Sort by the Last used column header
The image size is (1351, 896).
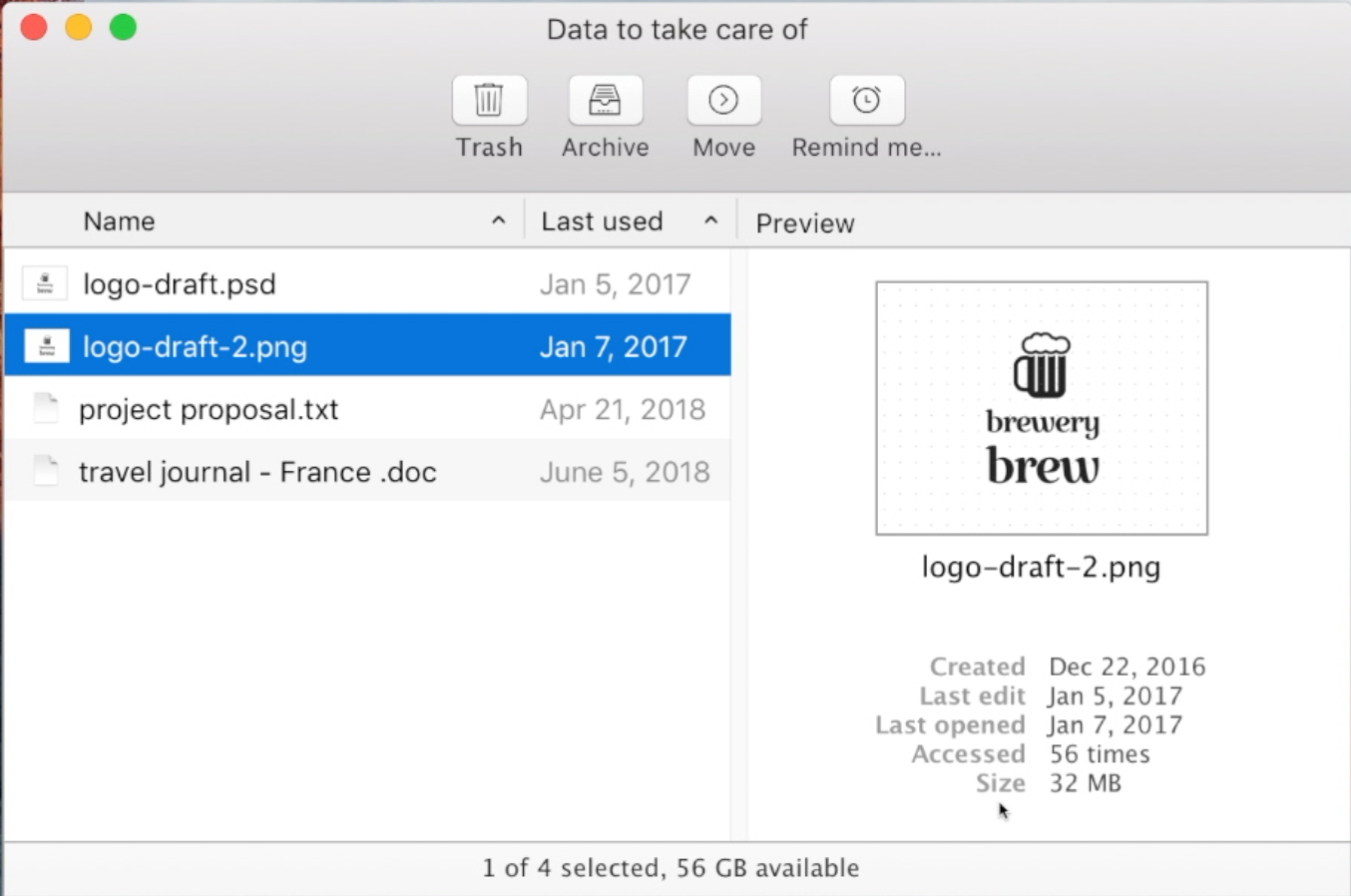tap(602, 222)
